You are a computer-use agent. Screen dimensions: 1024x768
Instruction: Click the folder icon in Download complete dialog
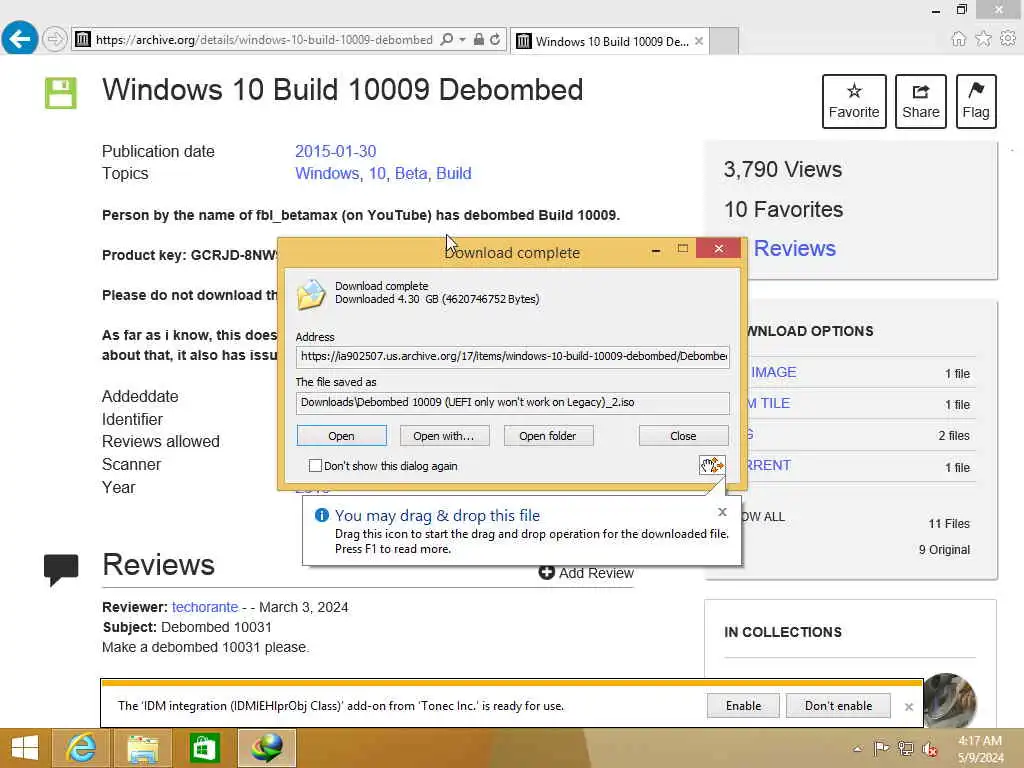(311, 295)
